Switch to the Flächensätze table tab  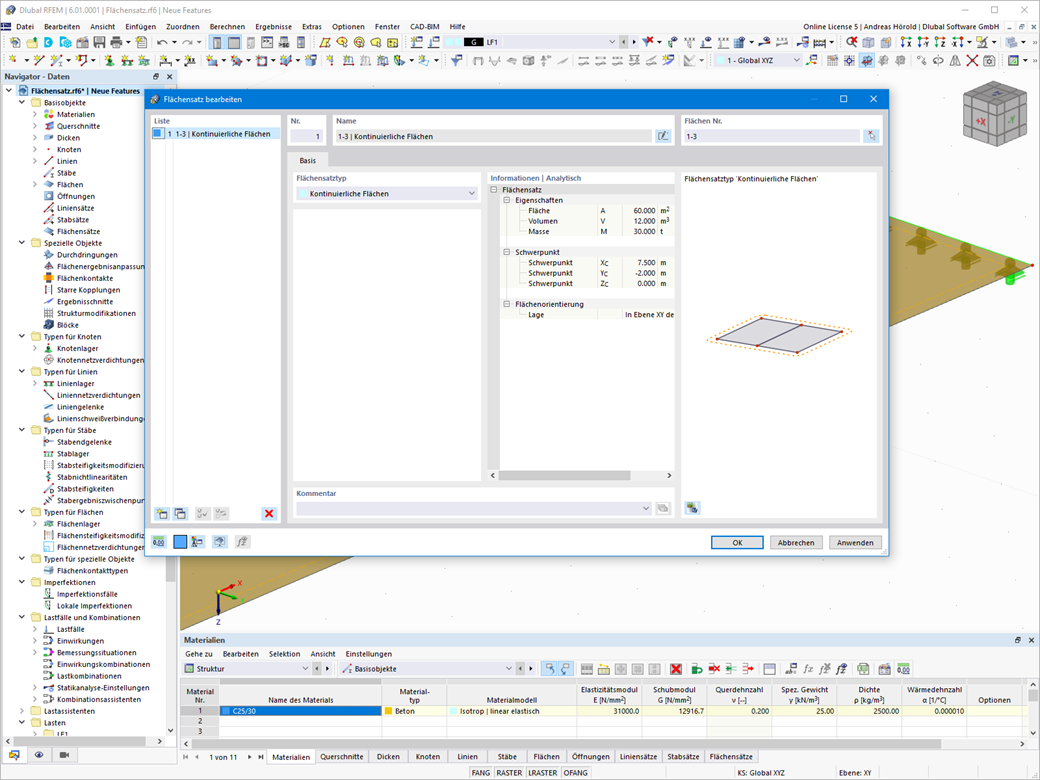point(731,757)
